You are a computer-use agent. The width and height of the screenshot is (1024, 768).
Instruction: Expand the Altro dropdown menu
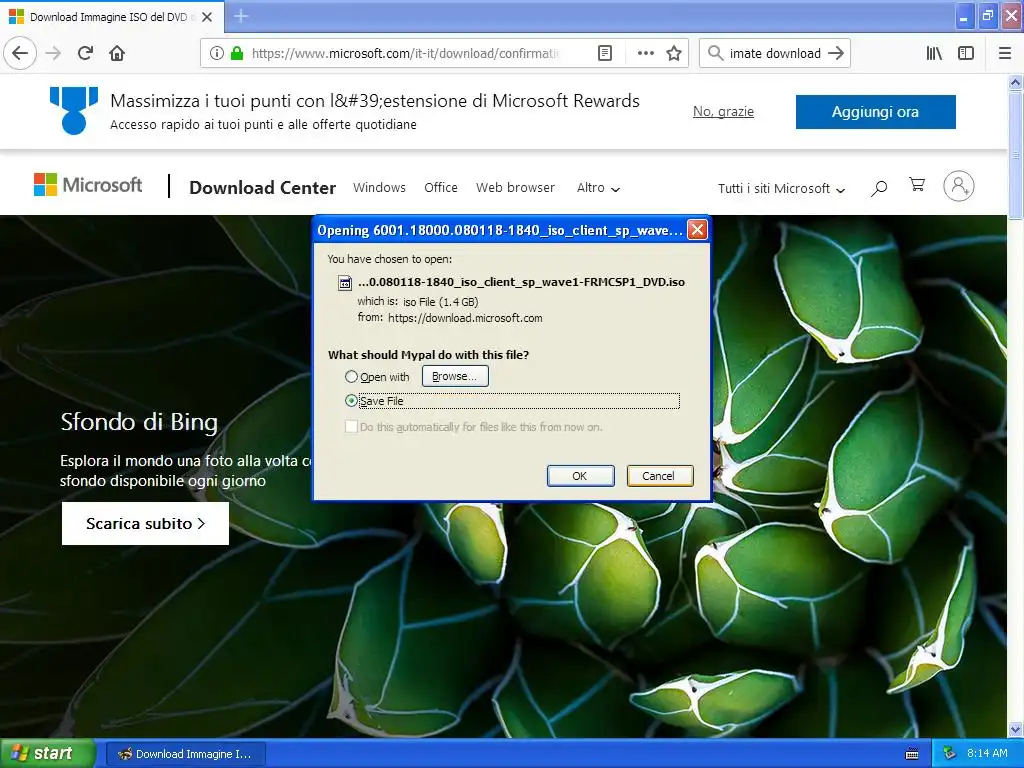coord(598,188)
